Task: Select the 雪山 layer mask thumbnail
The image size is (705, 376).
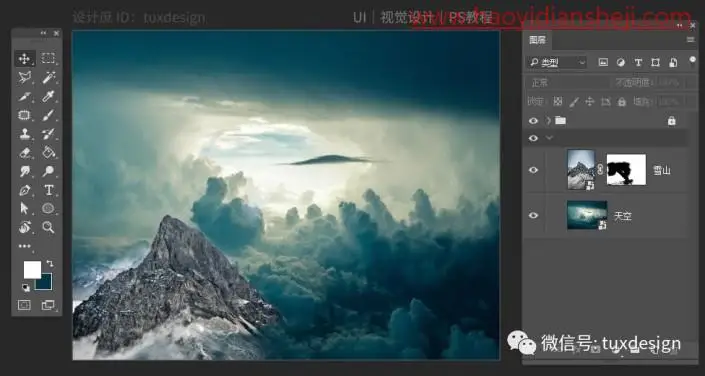Action: pyautogui.click(x=626, y=170)
